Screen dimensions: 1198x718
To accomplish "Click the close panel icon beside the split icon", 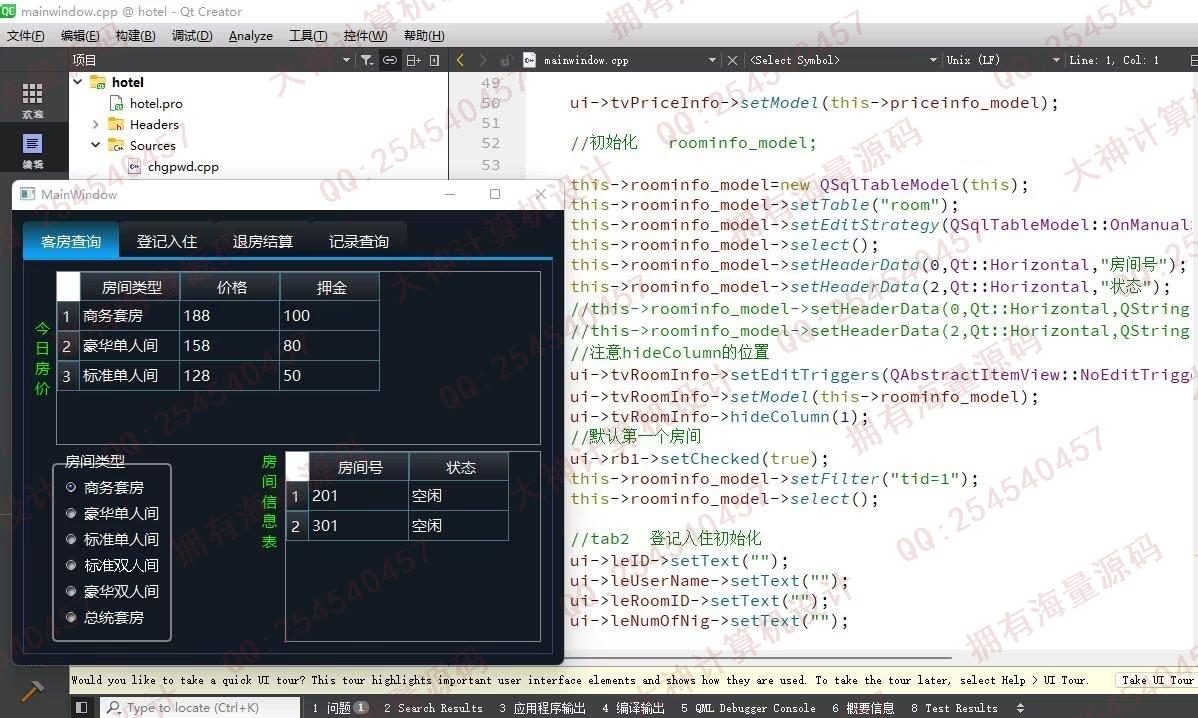I will tap(435, 60).
